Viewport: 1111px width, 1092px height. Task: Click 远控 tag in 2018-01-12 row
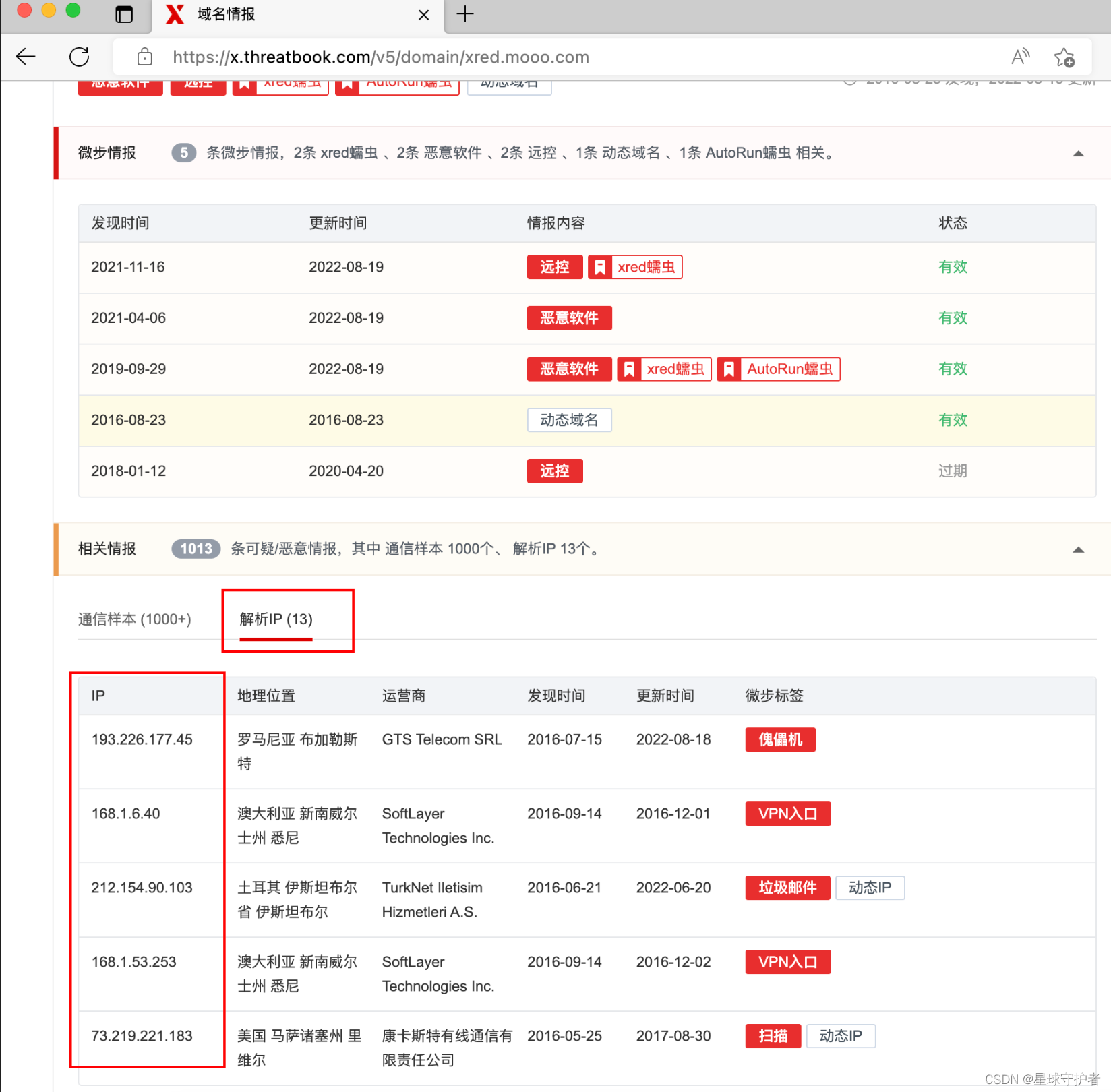coord(555,471)
